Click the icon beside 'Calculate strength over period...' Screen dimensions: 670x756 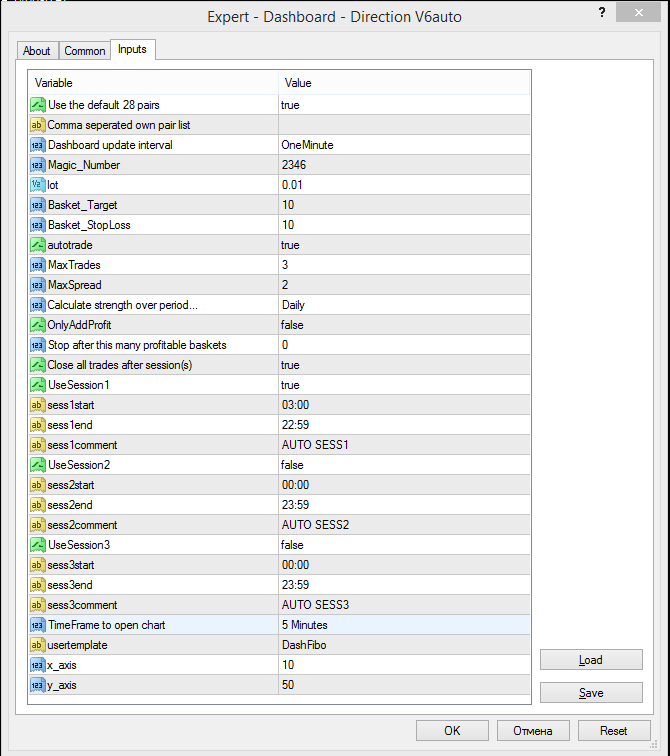[x=37, y=305]
